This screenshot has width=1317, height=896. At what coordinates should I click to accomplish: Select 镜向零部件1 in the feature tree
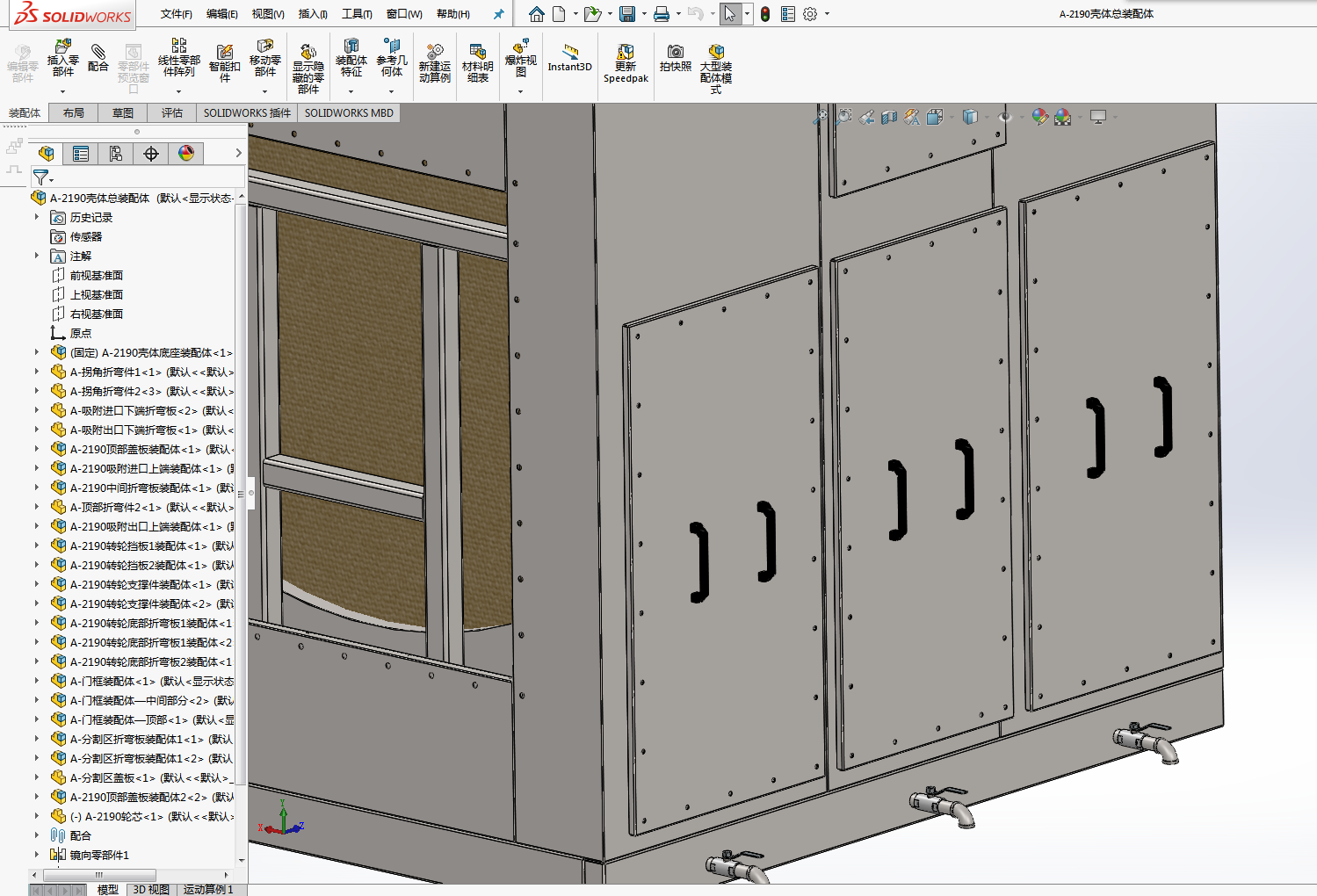tap(99, 855)
